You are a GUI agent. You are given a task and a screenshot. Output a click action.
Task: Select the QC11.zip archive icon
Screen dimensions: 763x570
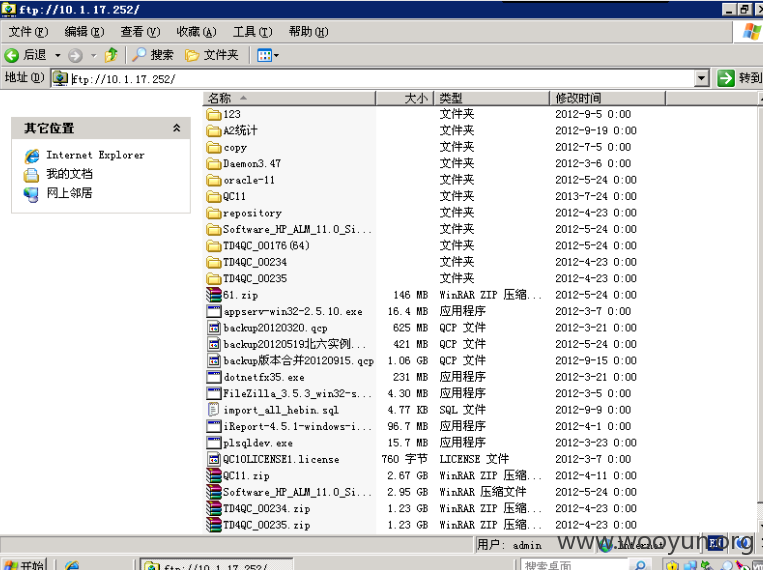pos(214,476)
